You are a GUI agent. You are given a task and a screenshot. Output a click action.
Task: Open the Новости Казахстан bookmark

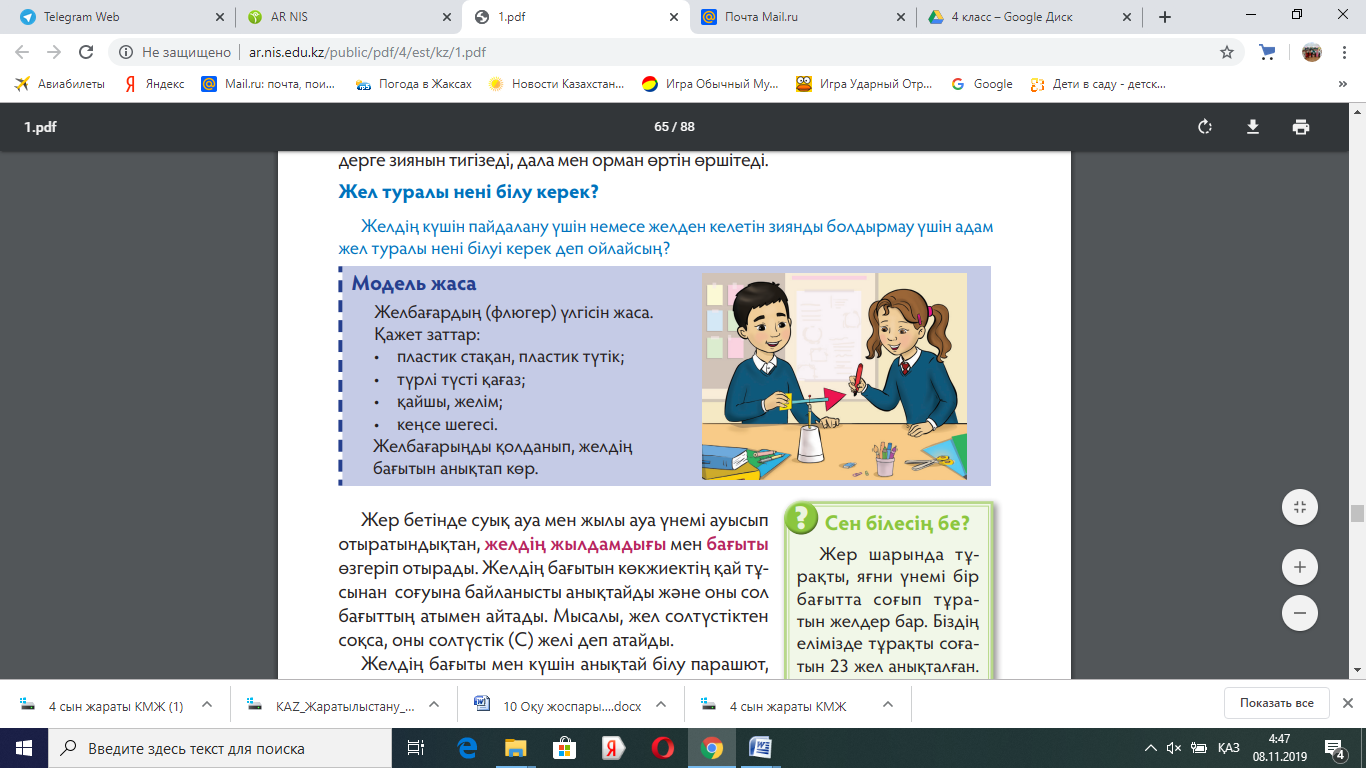[556, 84]
